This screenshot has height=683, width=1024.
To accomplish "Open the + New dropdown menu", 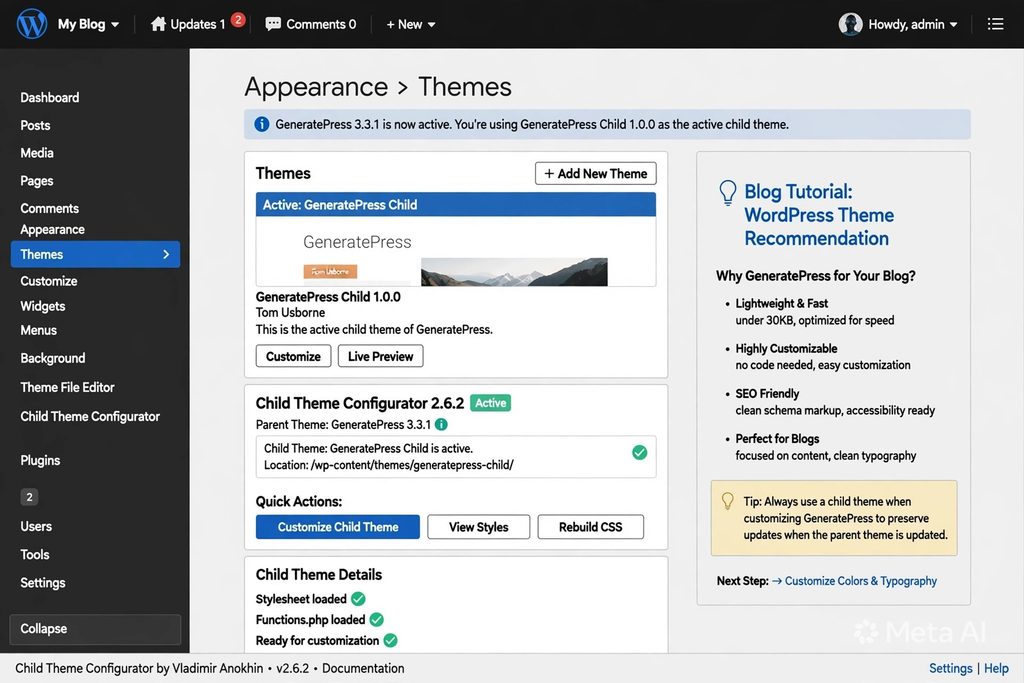I will pyautogui.click(x=410, y=24).
